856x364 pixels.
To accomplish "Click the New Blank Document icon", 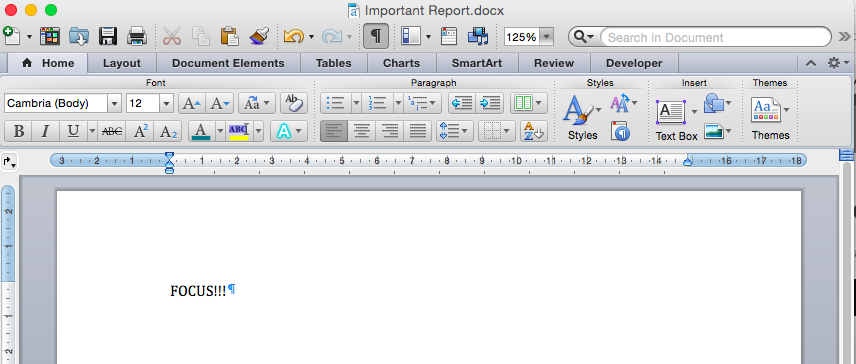I will pyautogui.click(x=11, y=36).
